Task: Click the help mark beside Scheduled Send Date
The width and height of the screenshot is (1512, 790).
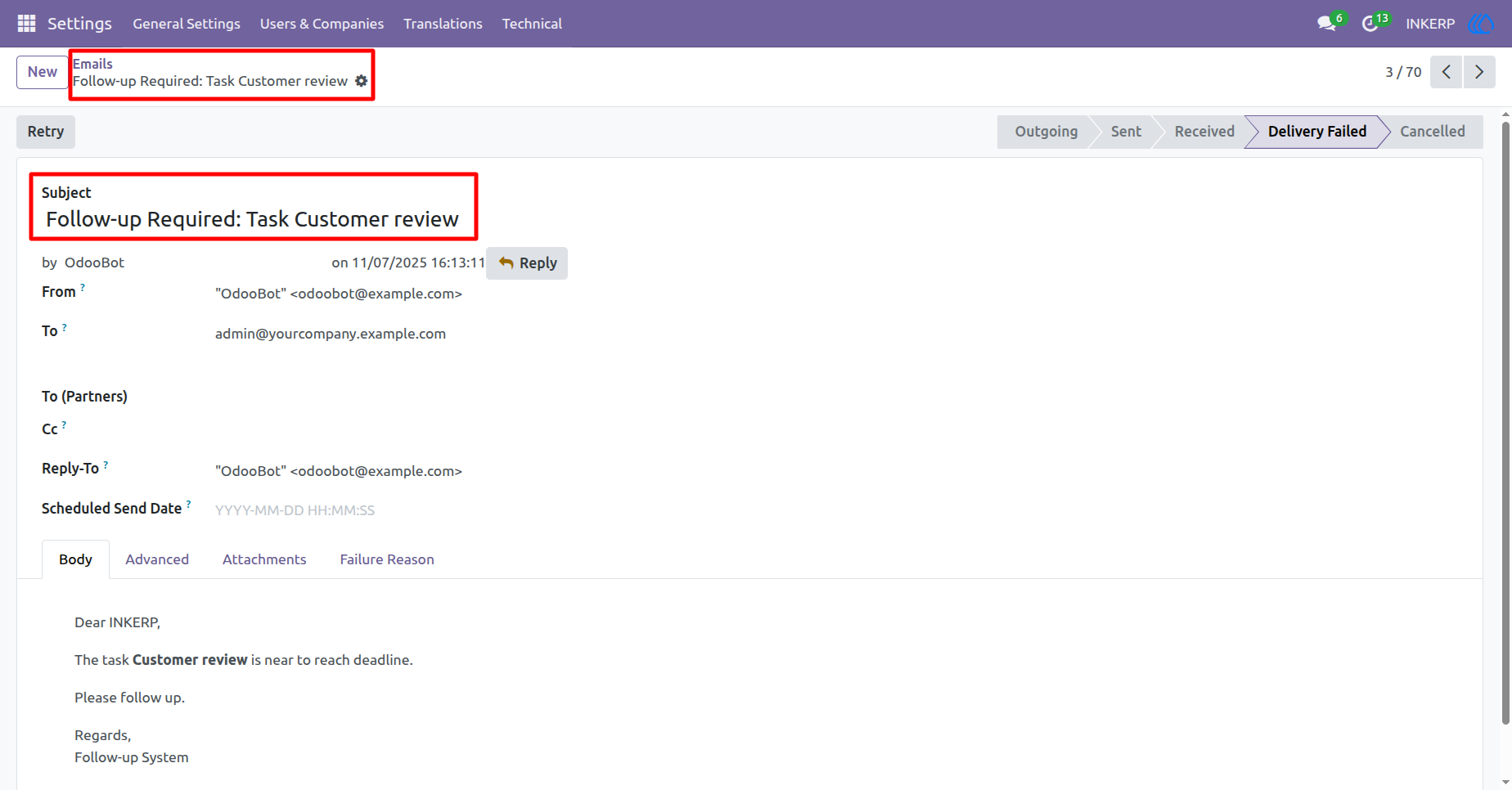Action: pos(188,505)
